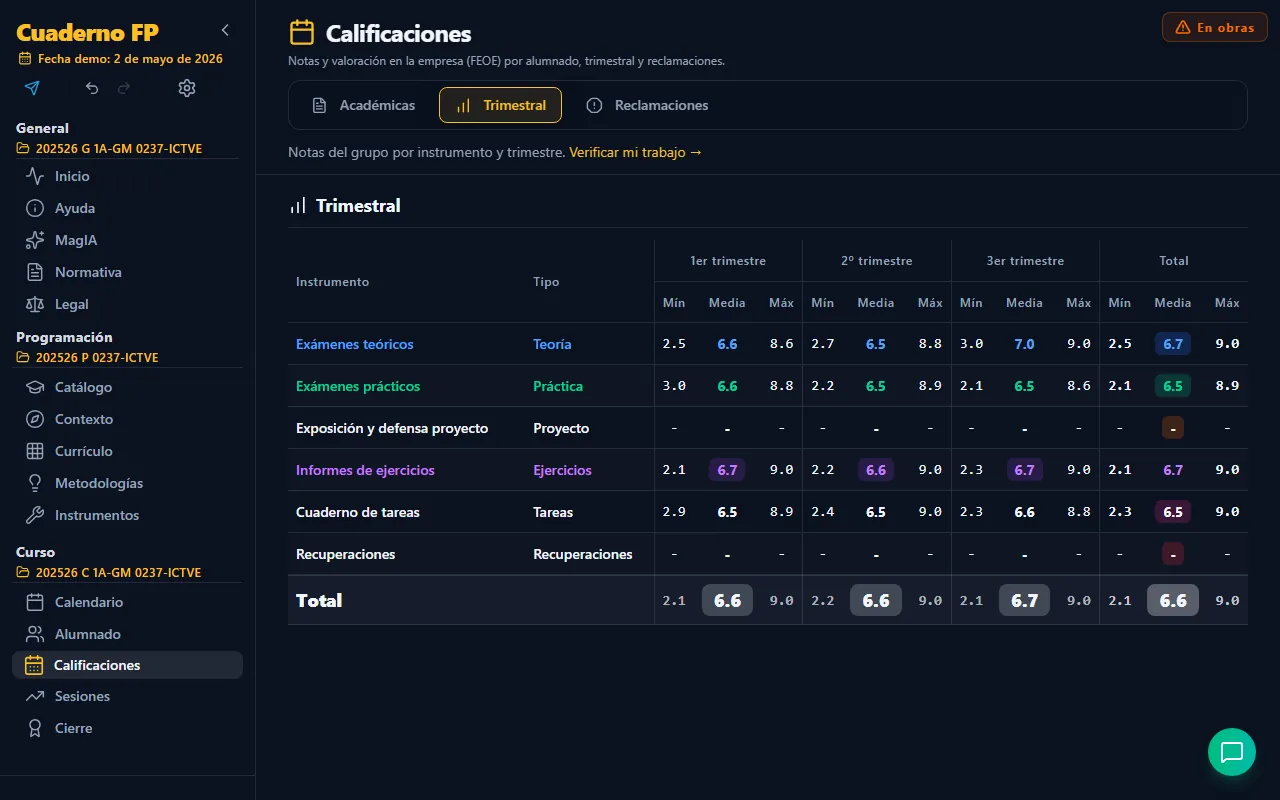
Task: Click the Total row label
Action: coord(319,600)
